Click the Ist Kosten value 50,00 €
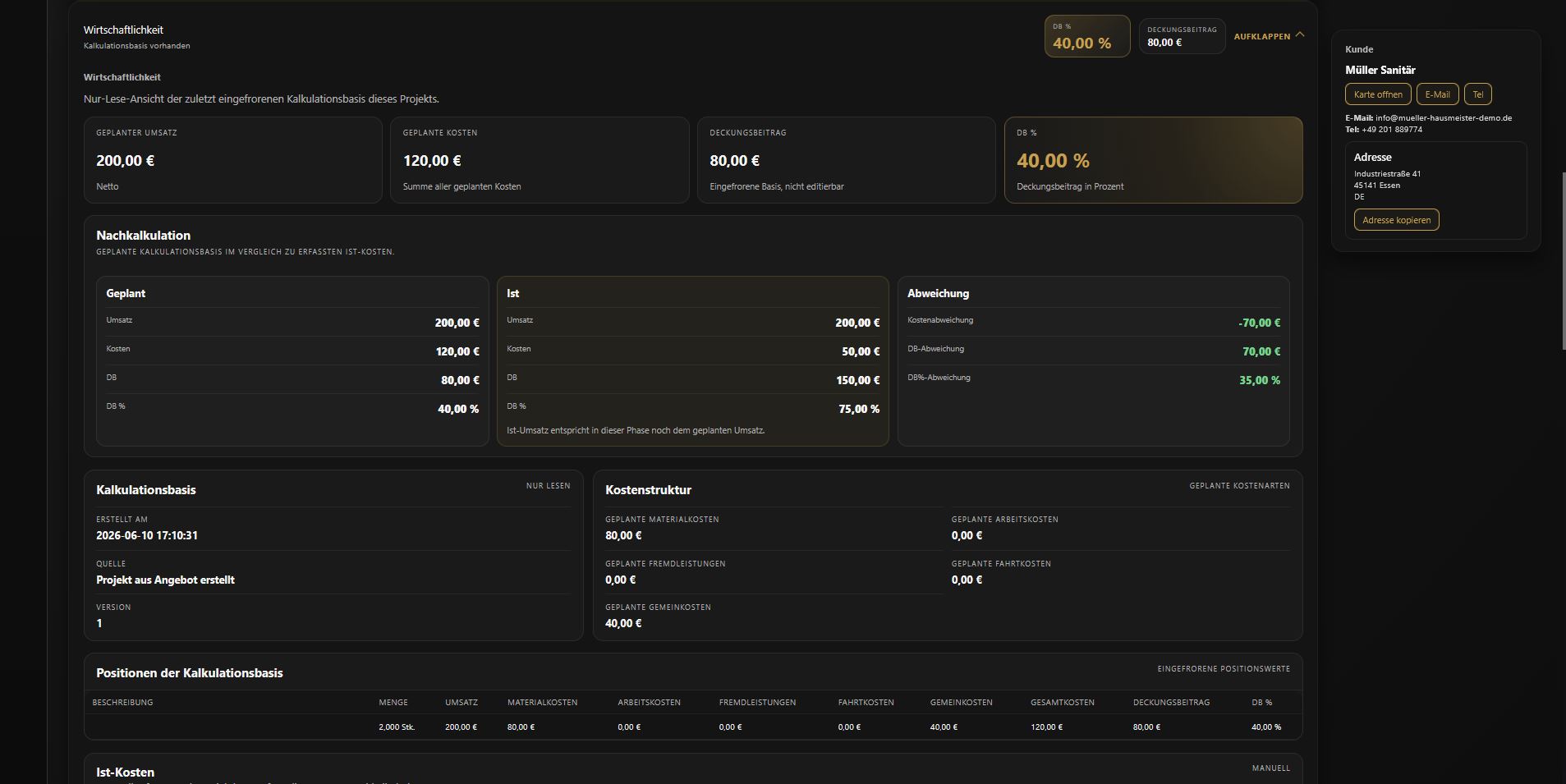The width and height of the screenshot is (1566, 784). pyautogui.click(x=861, y=351)
